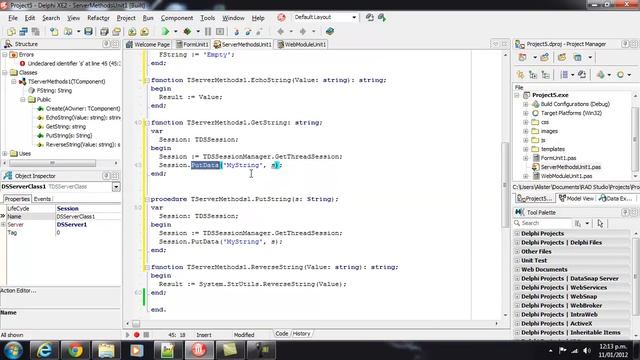Collapse the Classes node in Structure
Viewport: 640px width, 360px height.
coord(5,72)
